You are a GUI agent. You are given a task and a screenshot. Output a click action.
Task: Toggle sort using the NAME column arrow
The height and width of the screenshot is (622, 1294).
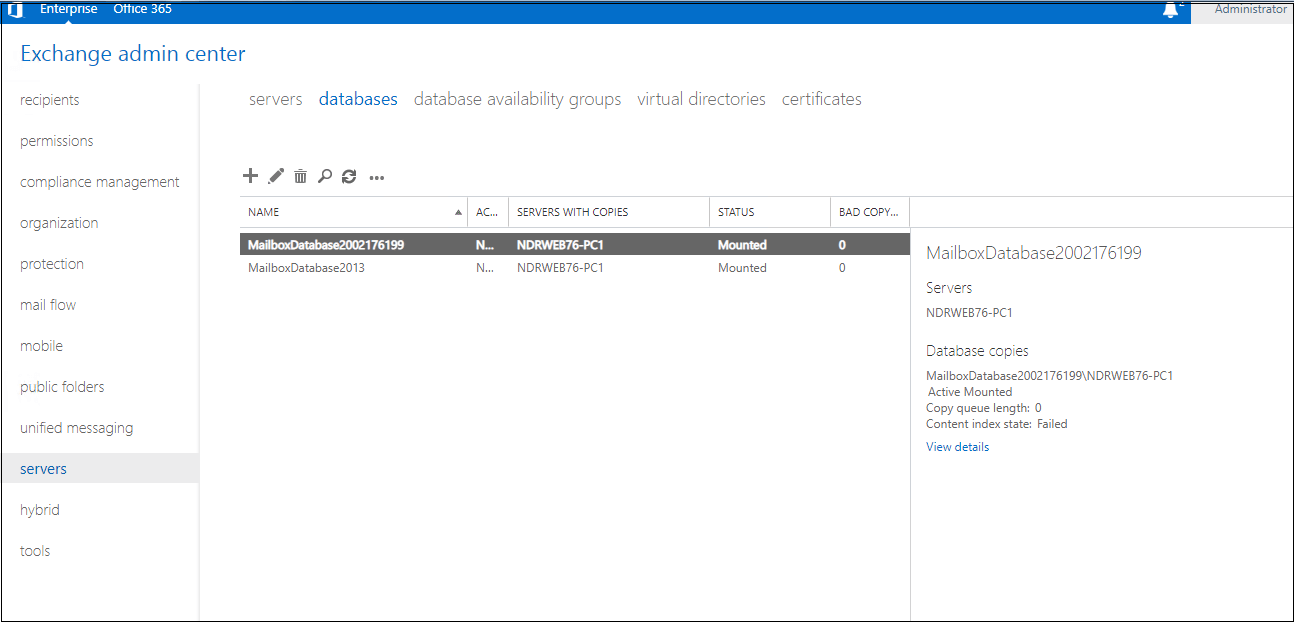click(x=458, y=212)
